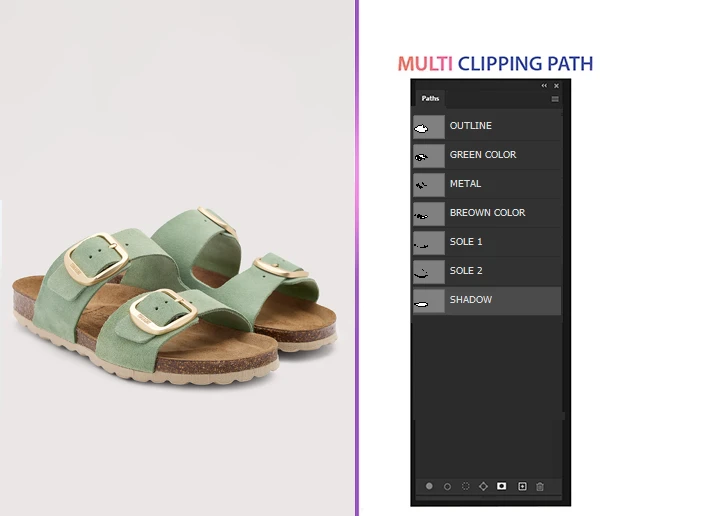Select the GREEN COLOR path
This screenshot has height=516, width=725.
[483, 155]
